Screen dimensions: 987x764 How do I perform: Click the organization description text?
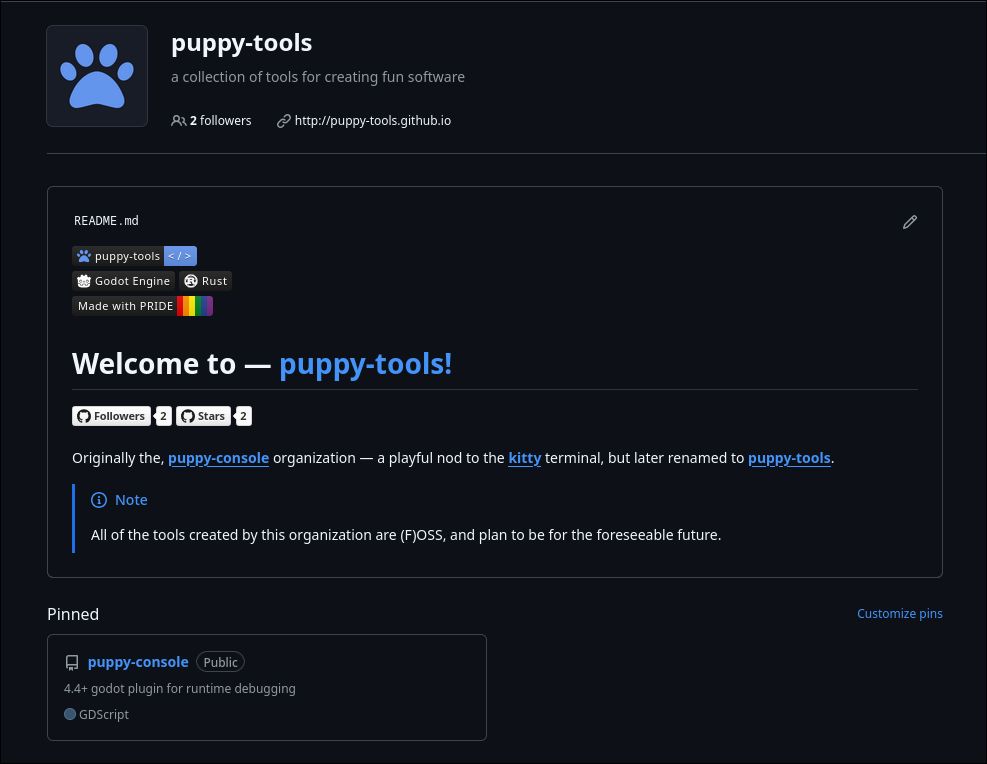point(318,77)
